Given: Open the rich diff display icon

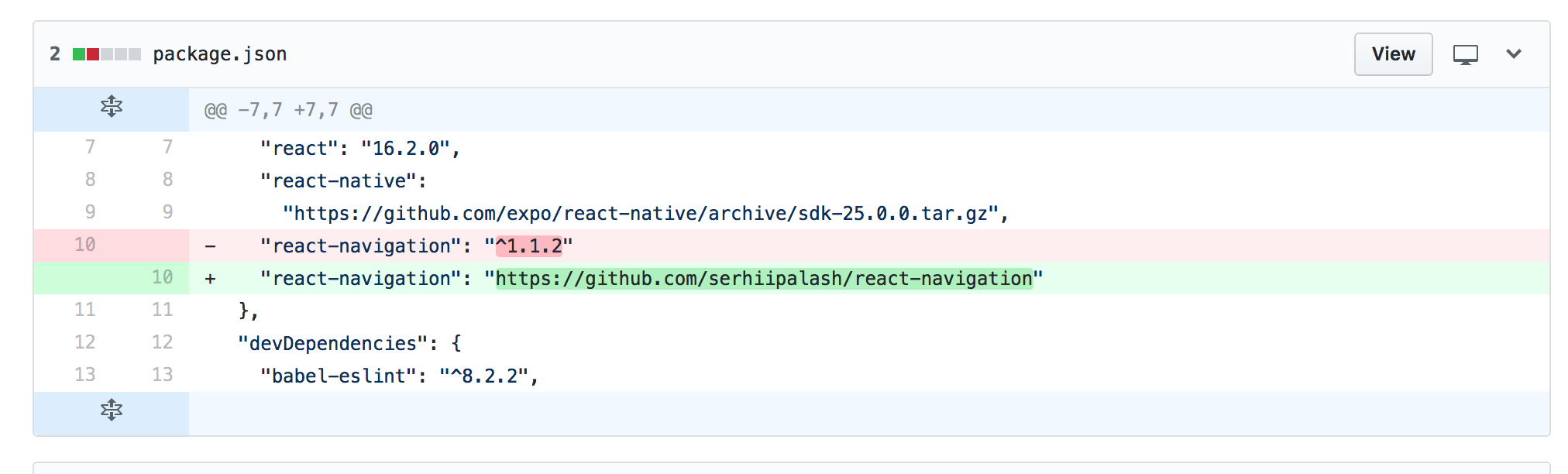Looking at the screenshot, I should [x=1464, y=54].
